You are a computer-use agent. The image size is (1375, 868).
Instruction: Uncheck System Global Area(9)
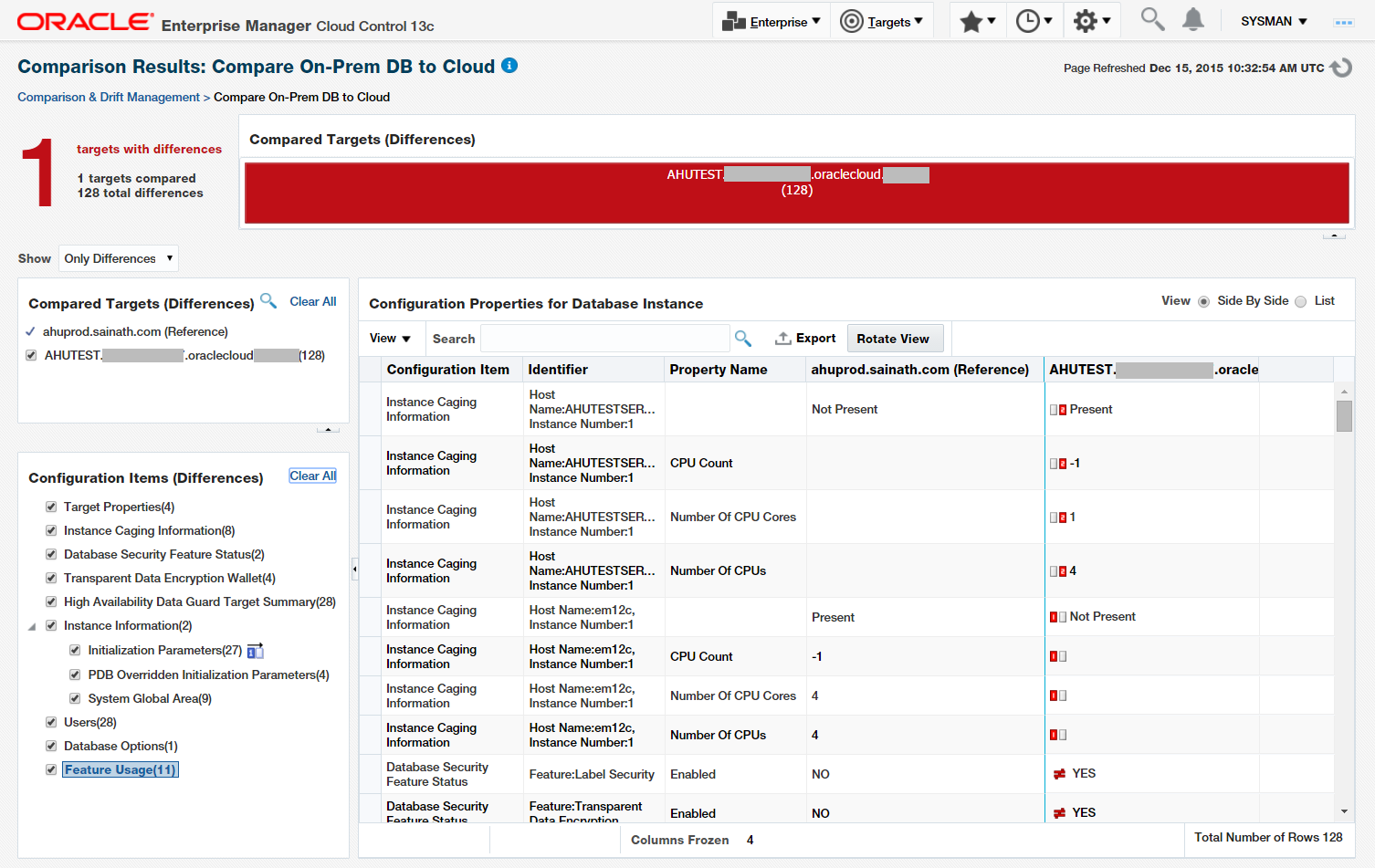click(x=75, y=699)
